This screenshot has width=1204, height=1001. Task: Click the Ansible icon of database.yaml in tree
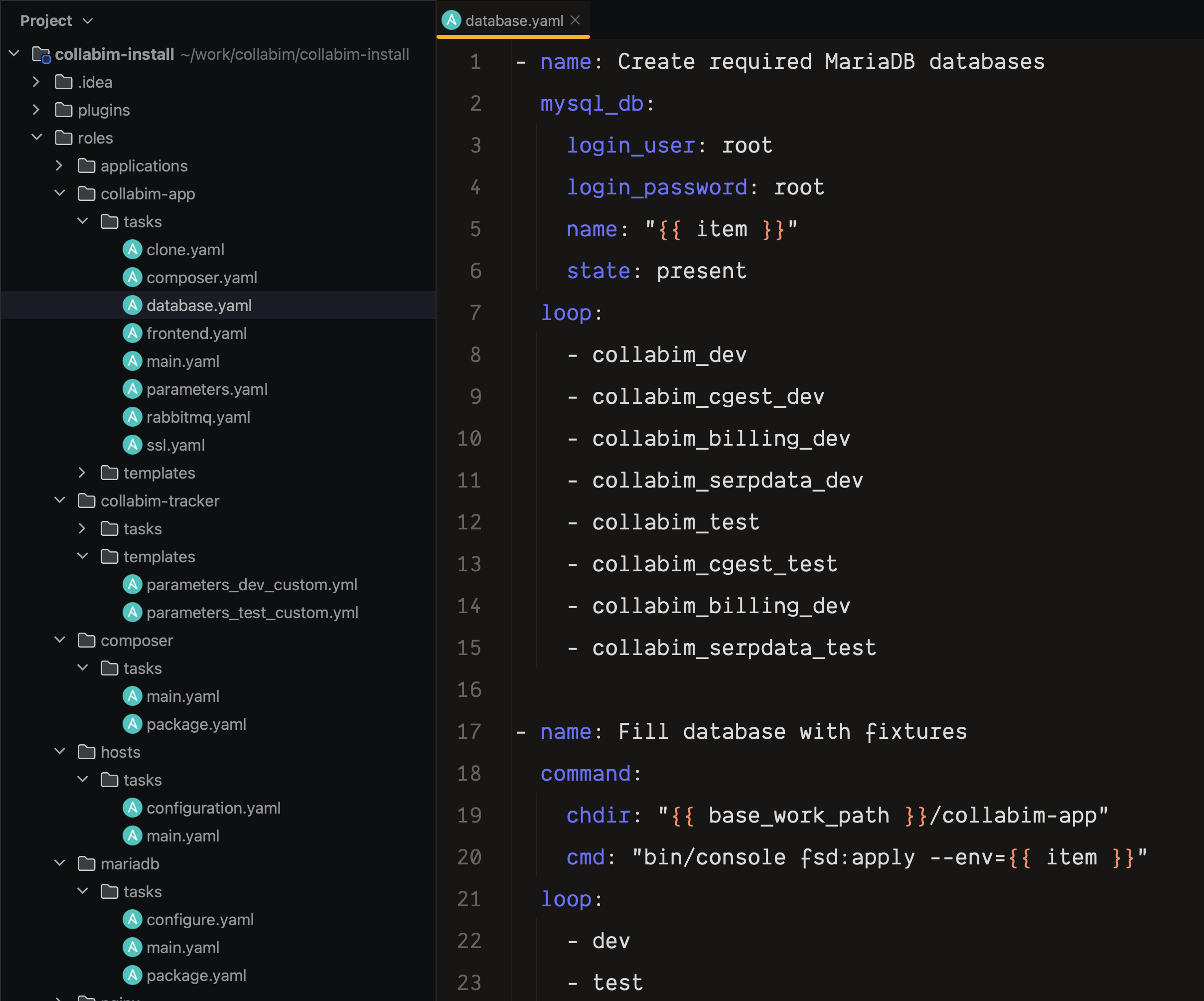pos(133,305)
